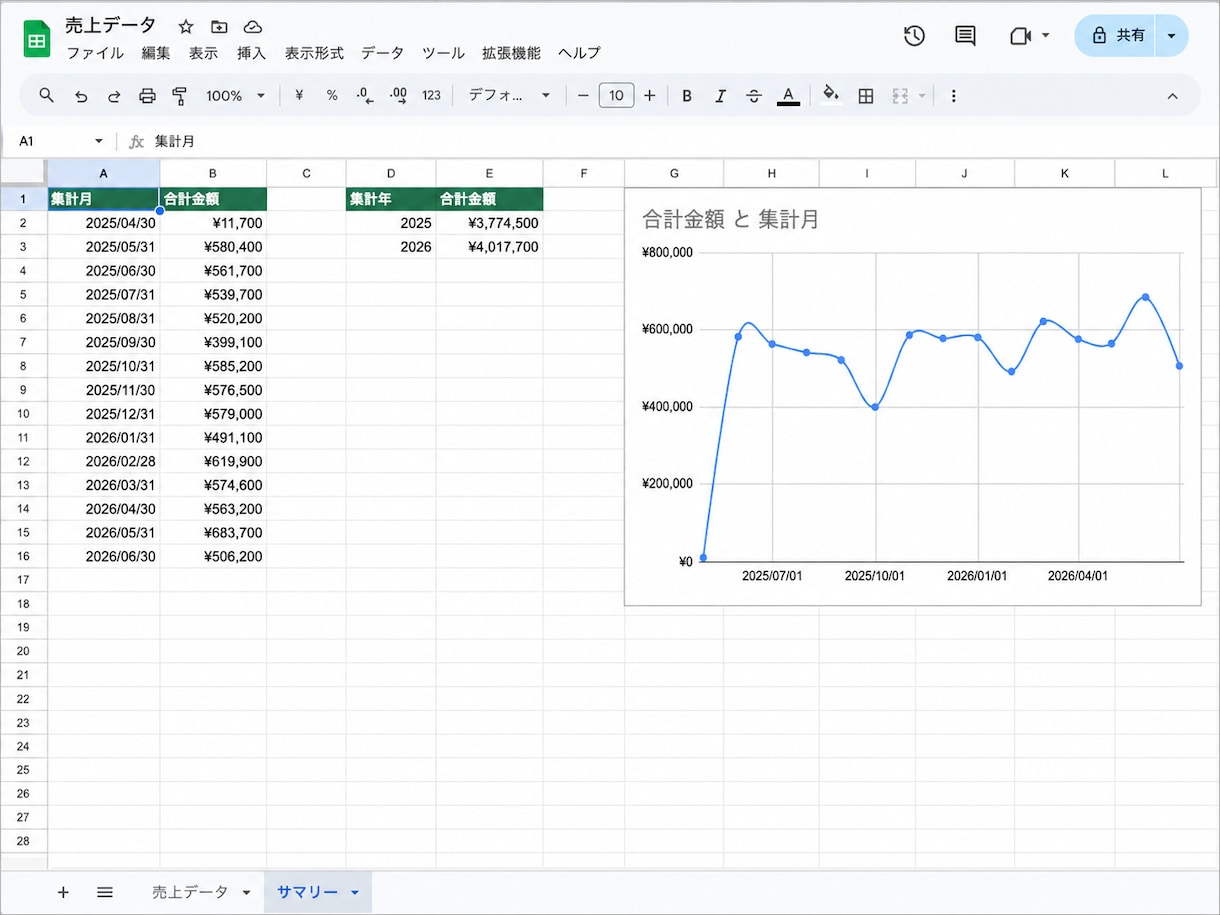Activate the paint format tool

(x=180, y=96)
